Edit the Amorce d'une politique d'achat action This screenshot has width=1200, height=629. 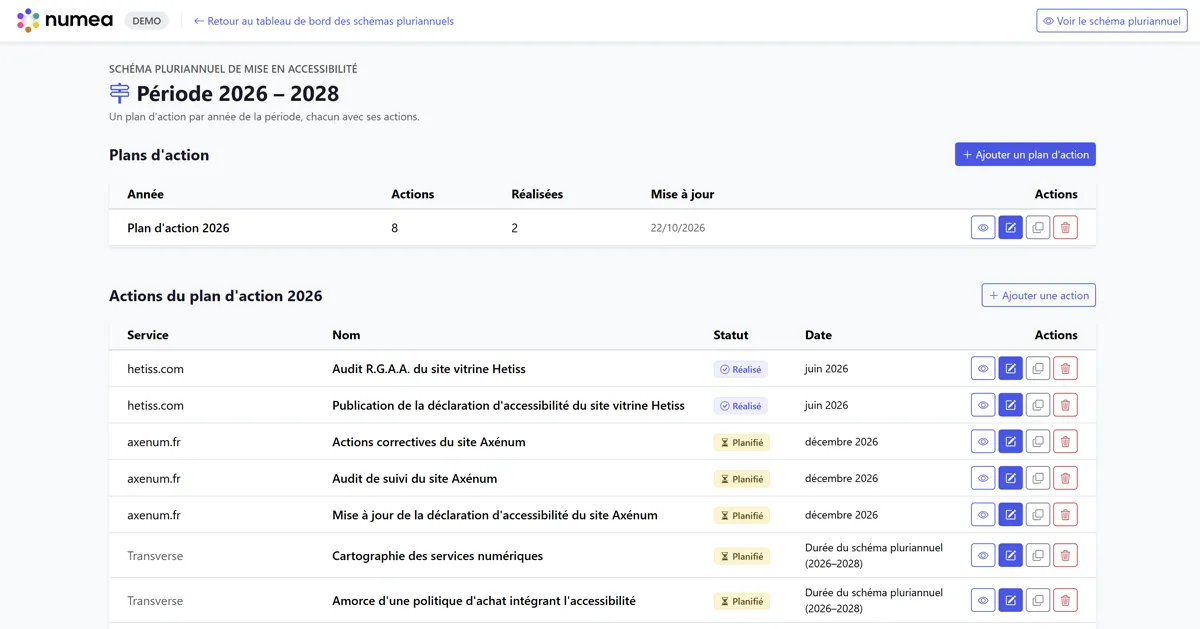click(1010, 600)
